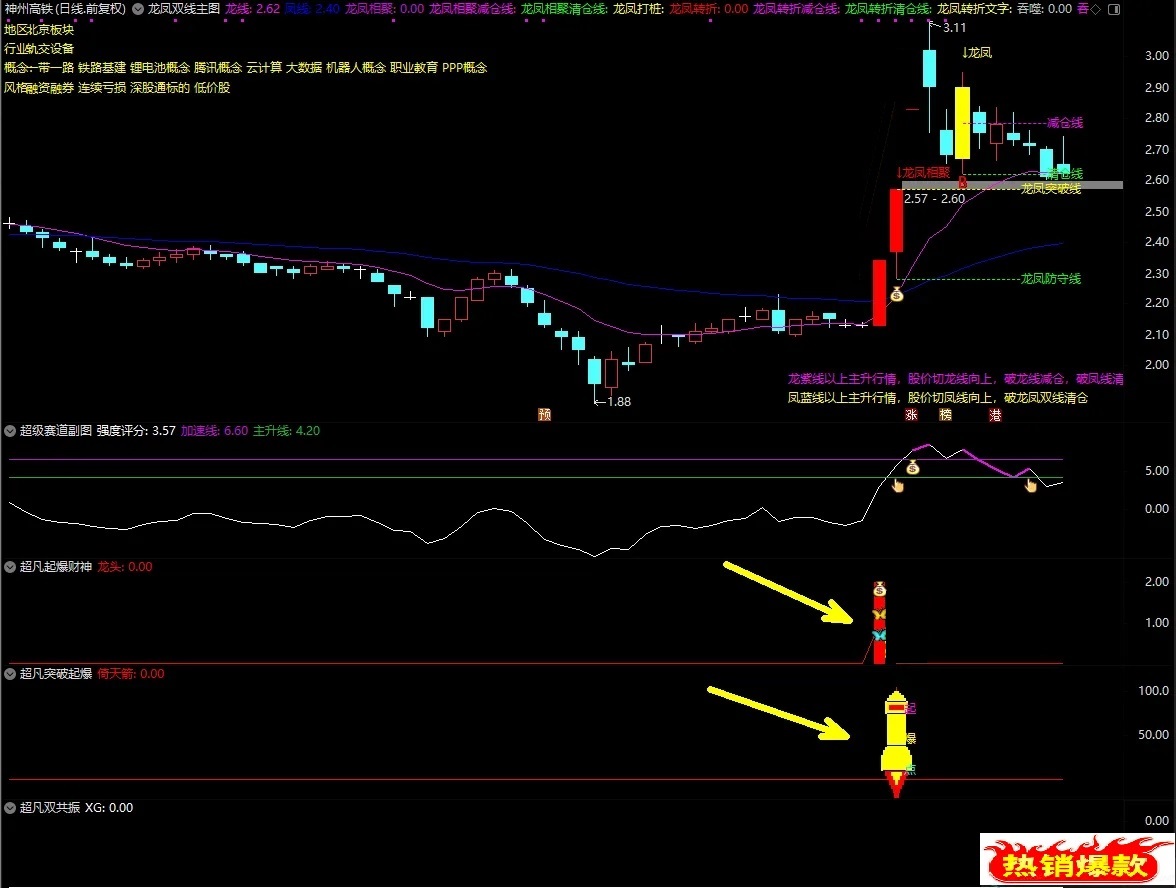Image resolution: width=1176 pixels, height=888 pixels.
Task: Click the red B marker under yellow candle
Action: tap(962, 182)
